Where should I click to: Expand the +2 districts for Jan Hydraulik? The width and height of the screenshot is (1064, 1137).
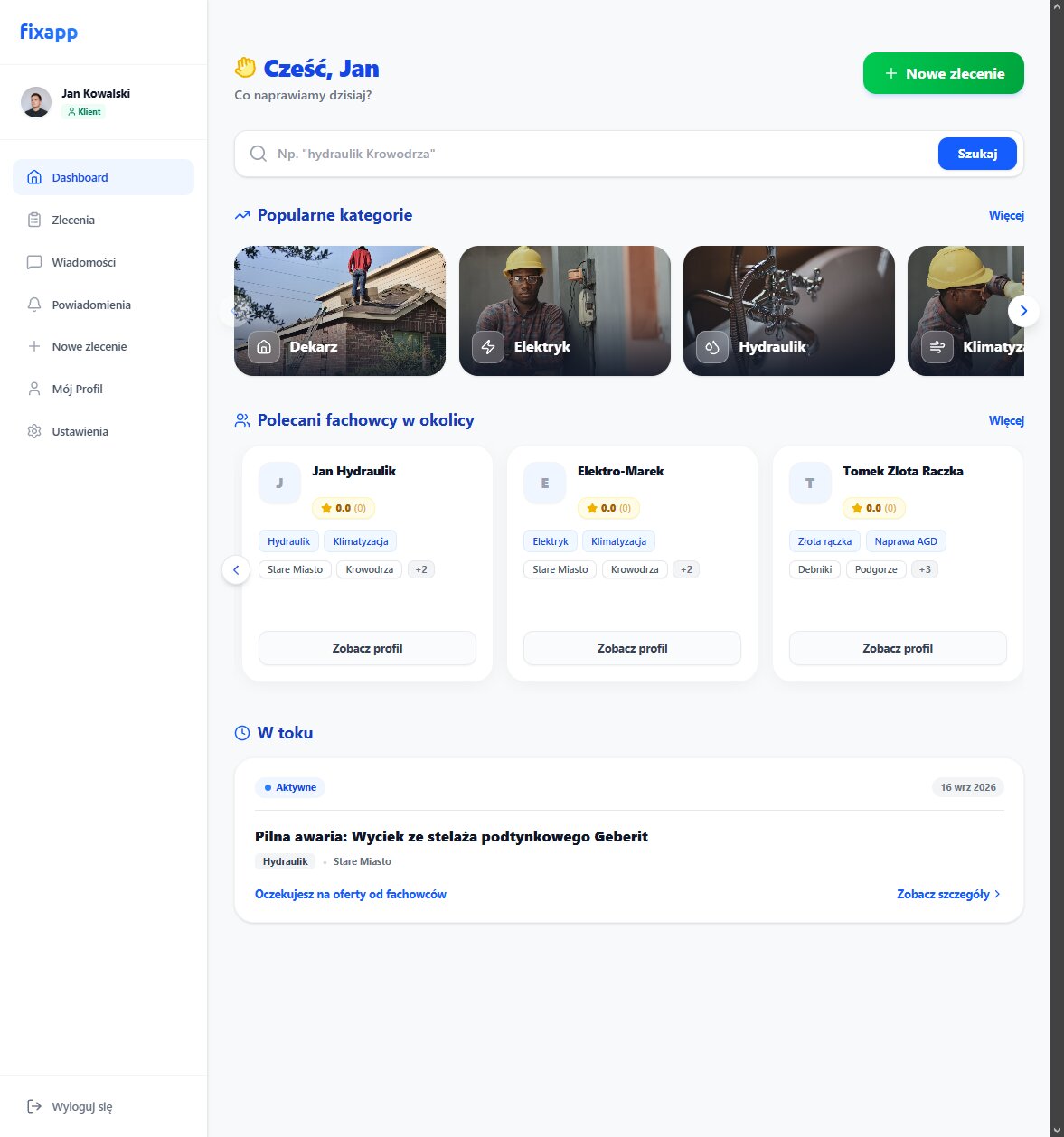(x=421, y=569)
